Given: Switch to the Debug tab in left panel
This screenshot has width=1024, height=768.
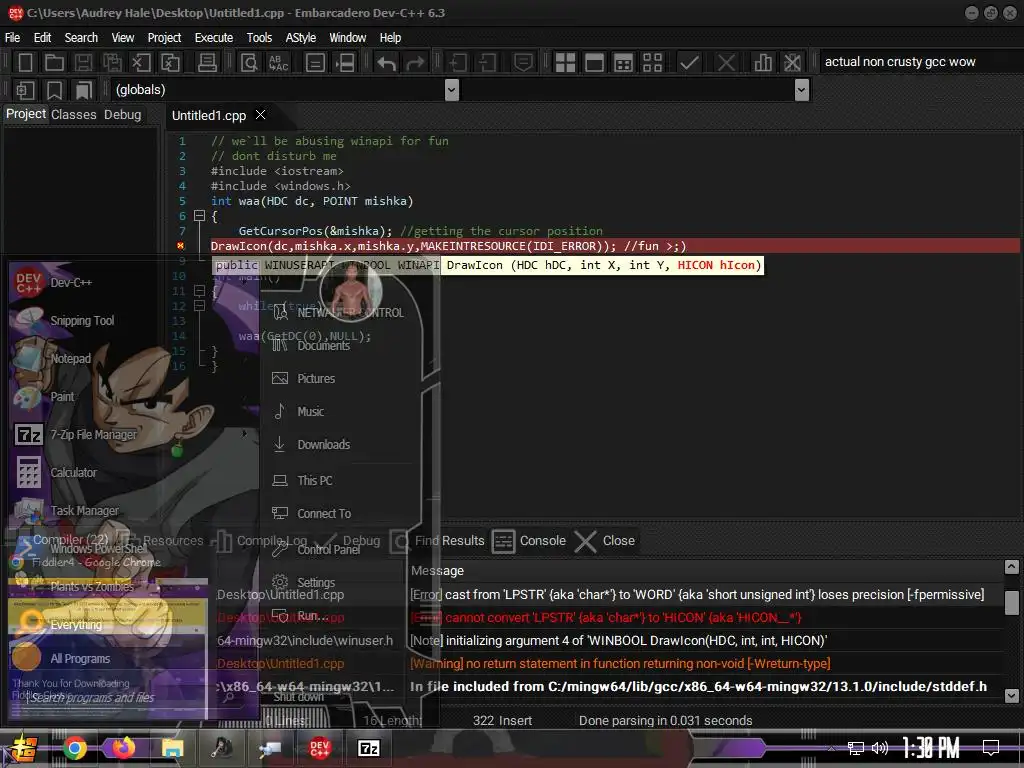Looking at the screenshot, I should (122, 114).
